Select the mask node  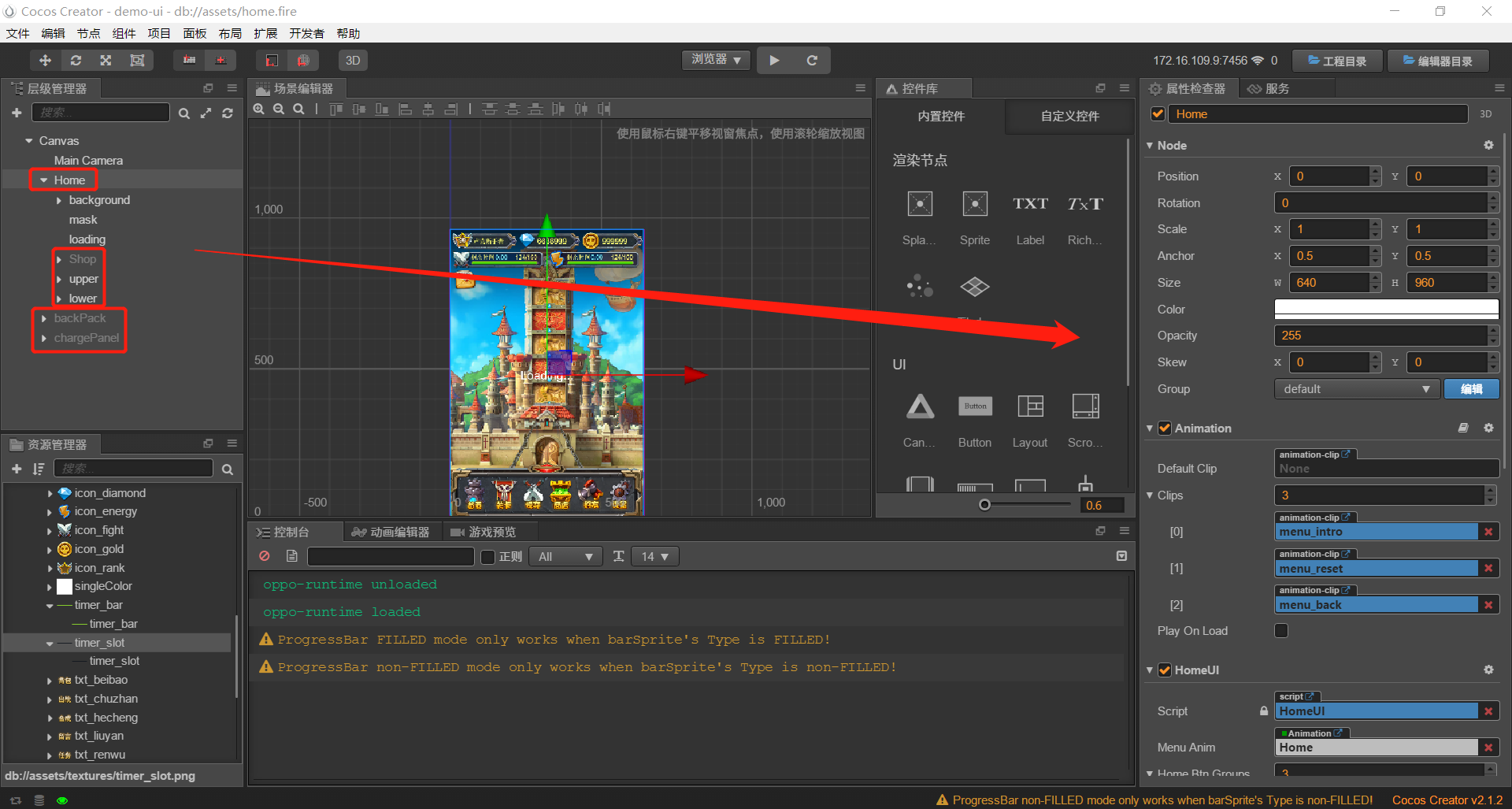point(83,220)
